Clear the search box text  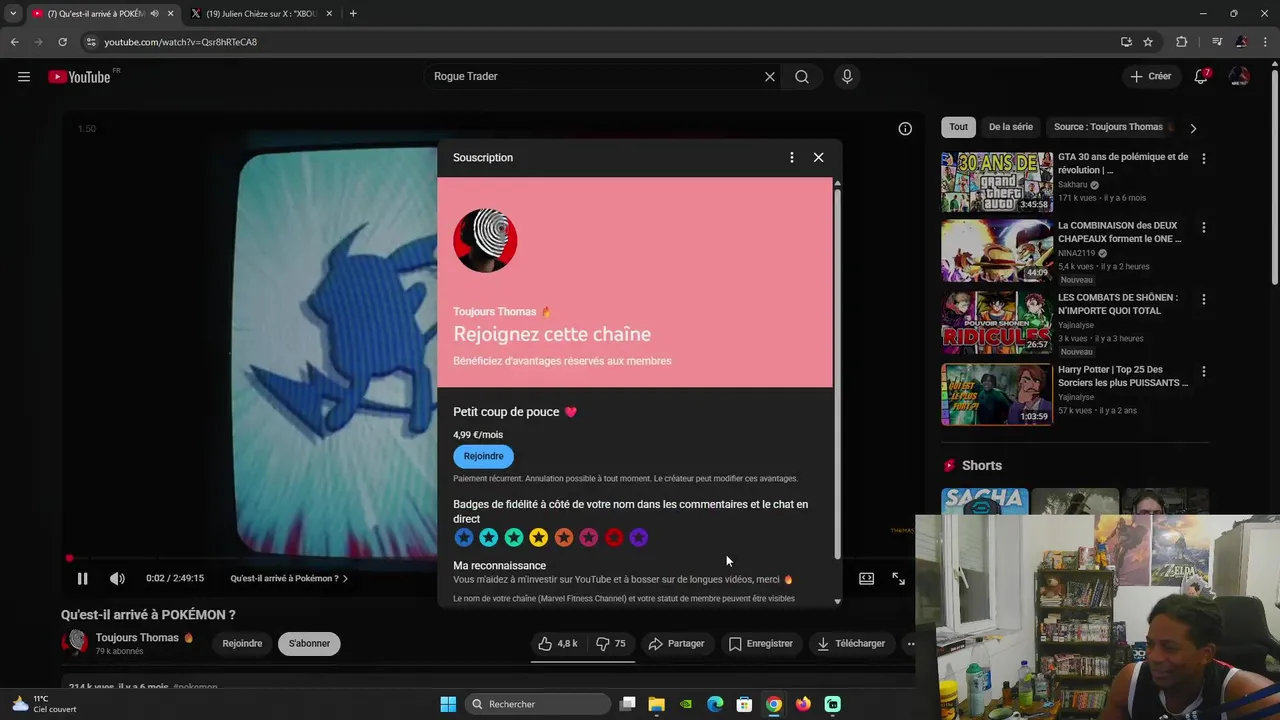(770, 77)
